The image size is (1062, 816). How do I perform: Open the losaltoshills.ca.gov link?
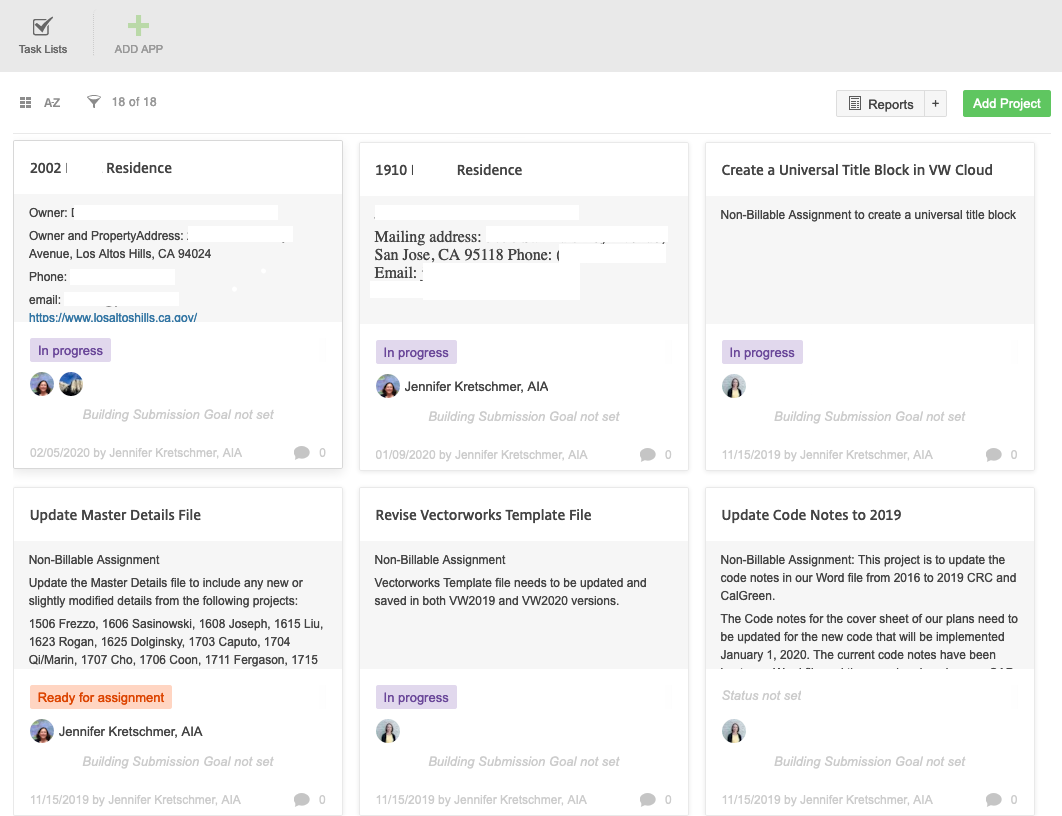(112, 317)
